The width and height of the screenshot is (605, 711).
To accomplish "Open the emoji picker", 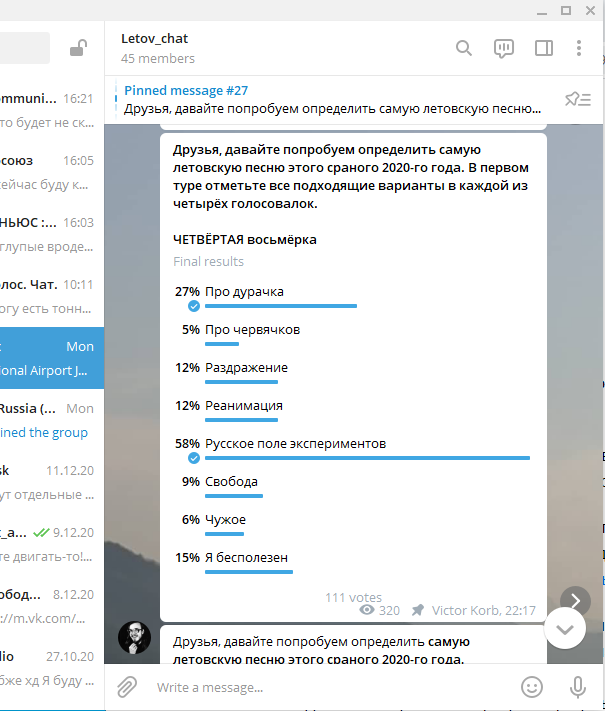I will 532,687.
